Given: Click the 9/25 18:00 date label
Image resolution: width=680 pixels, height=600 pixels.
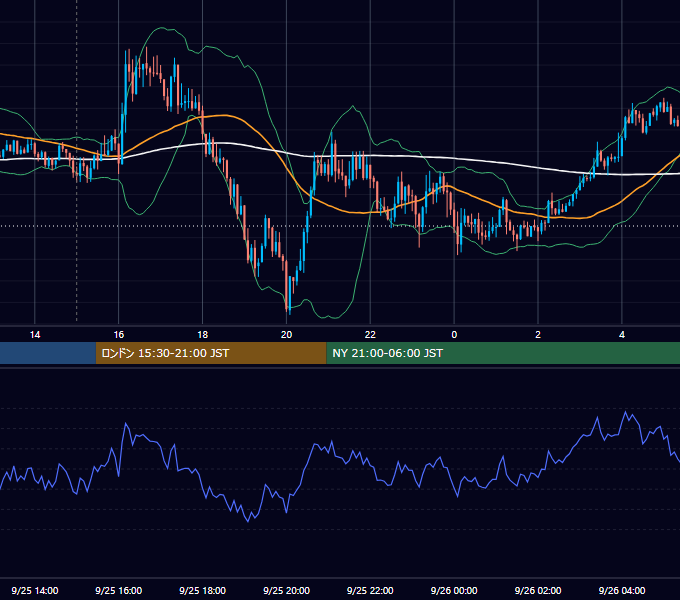Looking at the screenshot, I should click(x=203, y=590).
